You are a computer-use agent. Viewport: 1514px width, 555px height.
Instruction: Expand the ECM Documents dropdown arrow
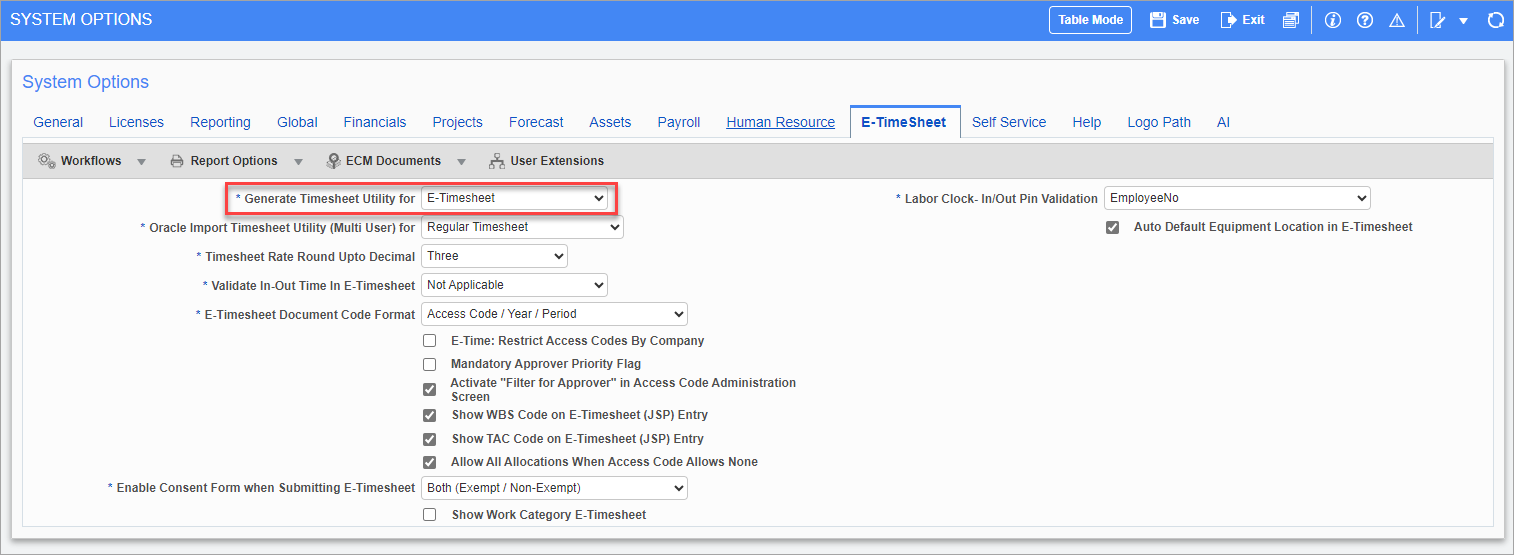click(x=462, y=161)
